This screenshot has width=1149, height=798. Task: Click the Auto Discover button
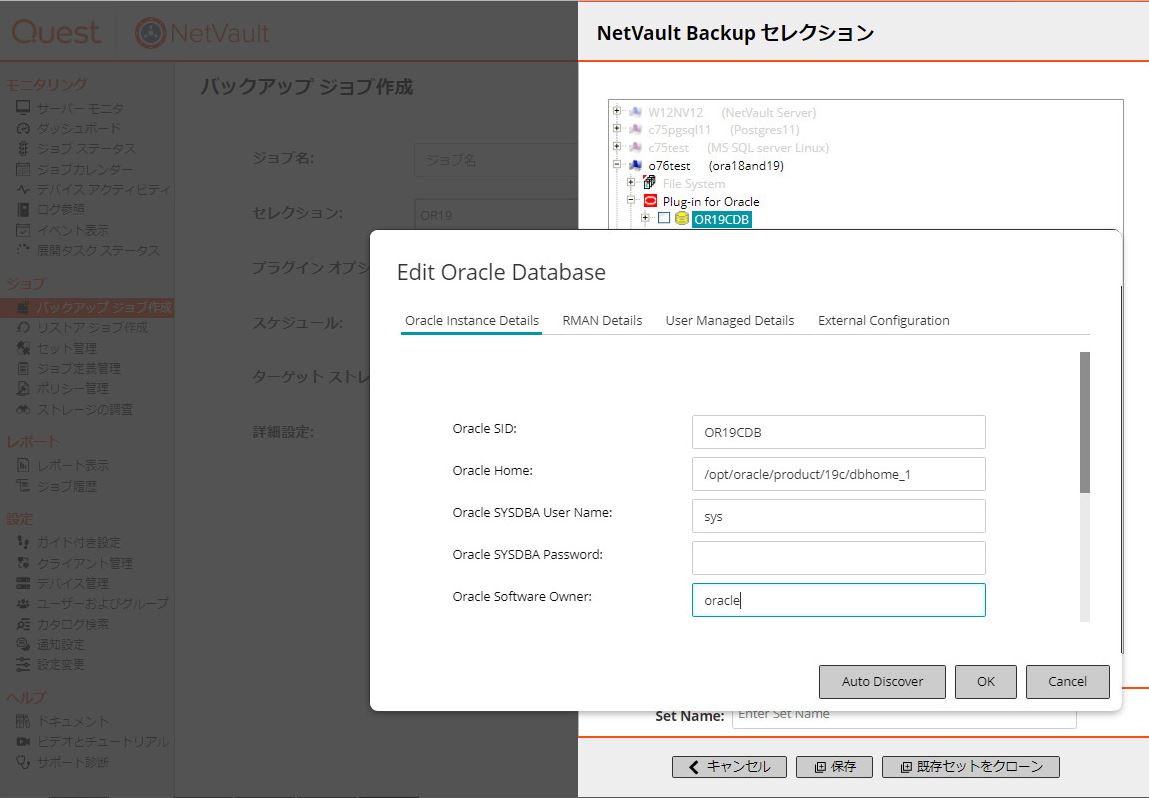(x=882, y=681)
